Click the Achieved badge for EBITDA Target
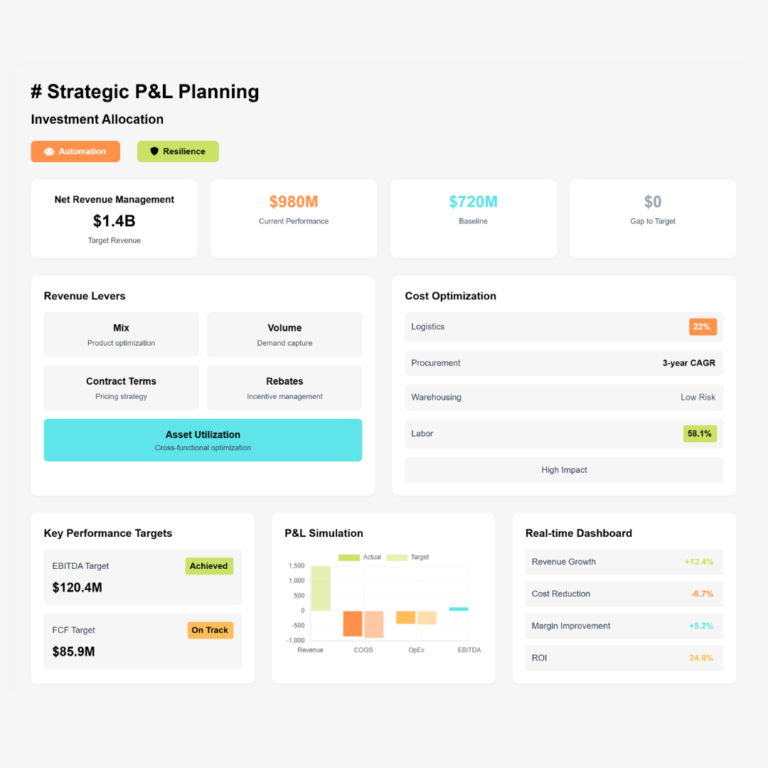The image size is (768, 768). point(209,566)
